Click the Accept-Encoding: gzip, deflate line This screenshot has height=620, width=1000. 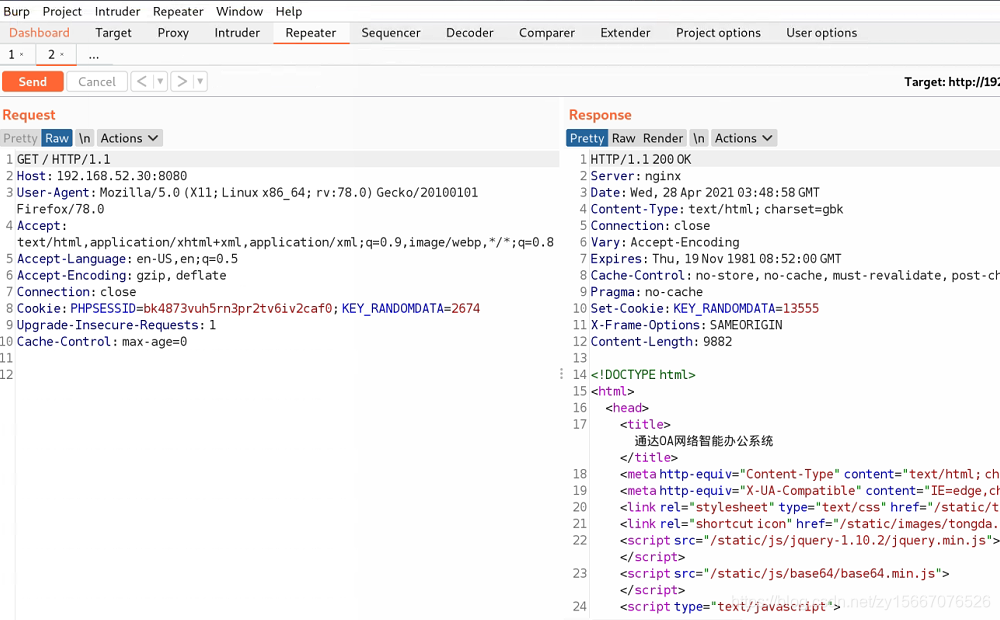[121, 275]
